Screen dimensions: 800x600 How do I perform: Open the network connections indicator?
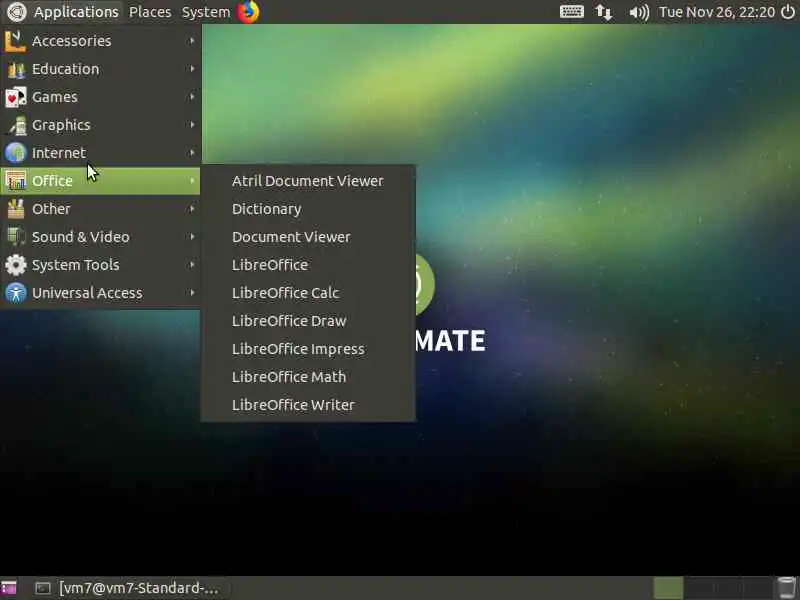pos(604,12)
